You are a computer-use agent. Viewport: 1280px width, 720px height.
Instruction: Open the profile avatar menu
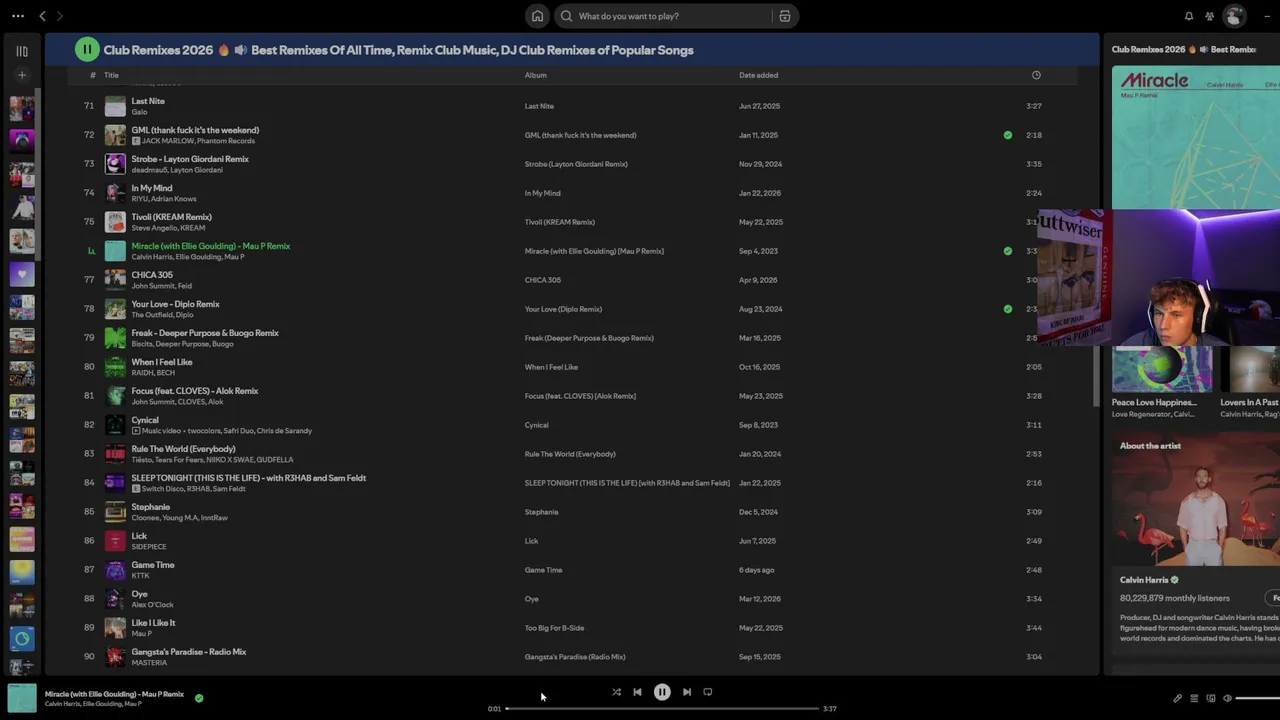1235,16
